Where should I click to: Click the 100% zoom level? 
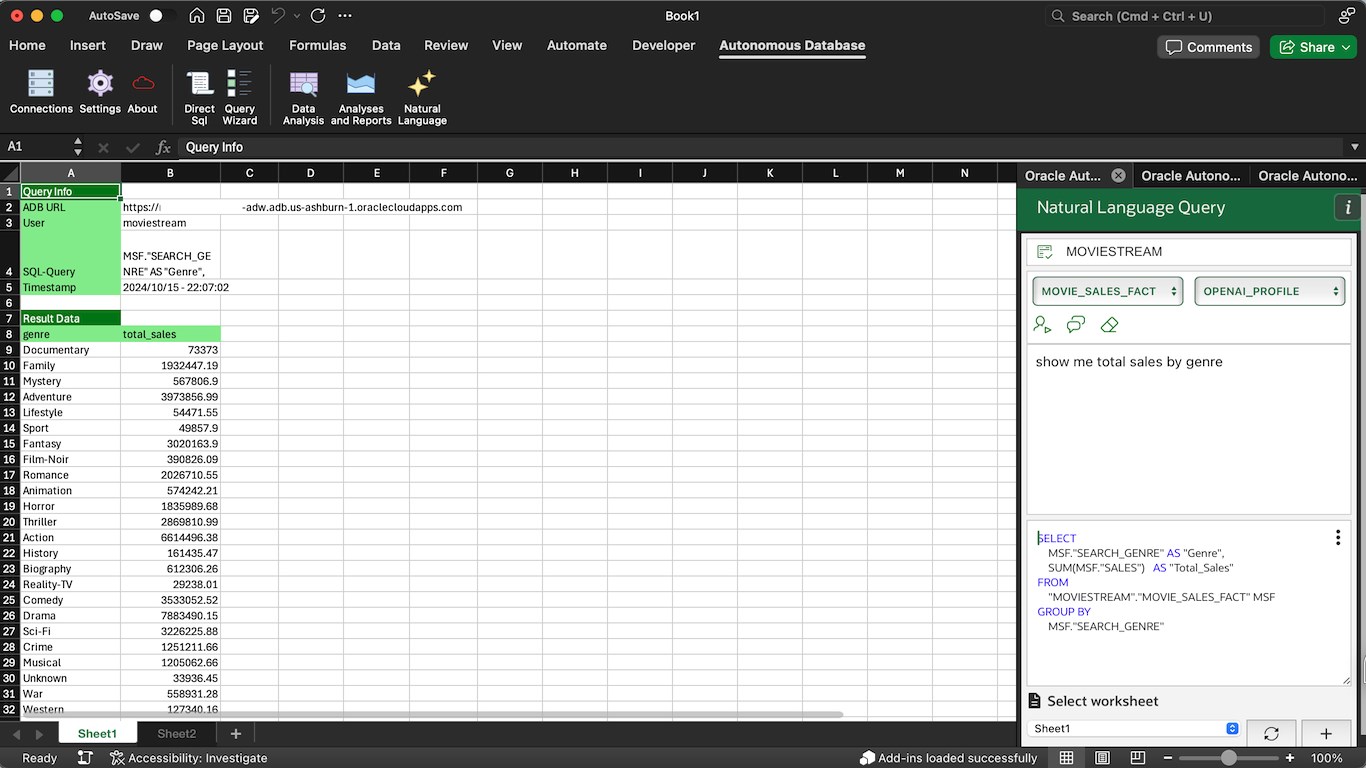click(1327, 758)
